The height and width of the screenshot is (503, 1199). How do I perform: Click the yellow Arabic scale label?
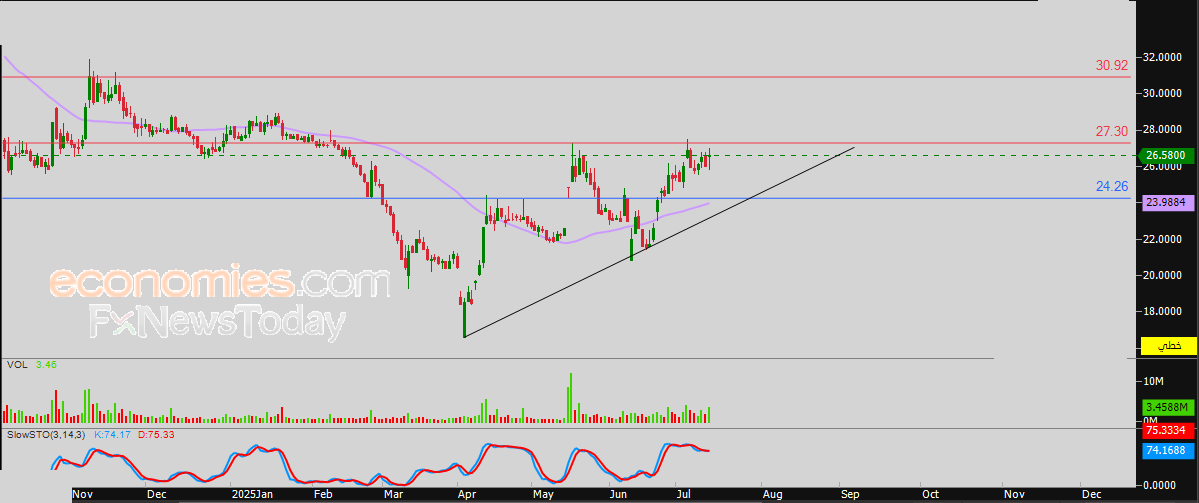1168,346
